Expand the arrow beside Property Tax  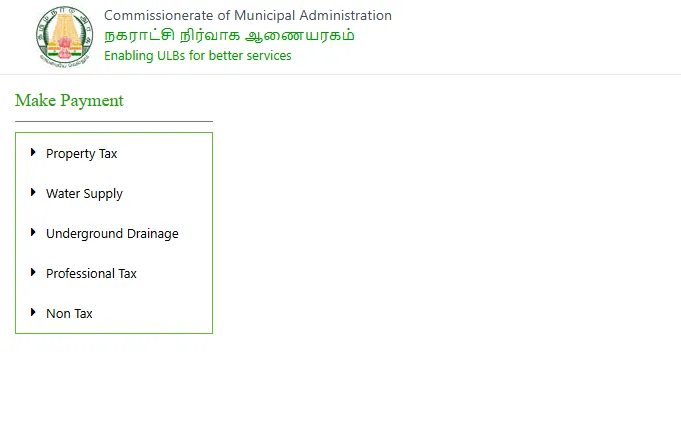pyautogui.click(x=33, y=153)
